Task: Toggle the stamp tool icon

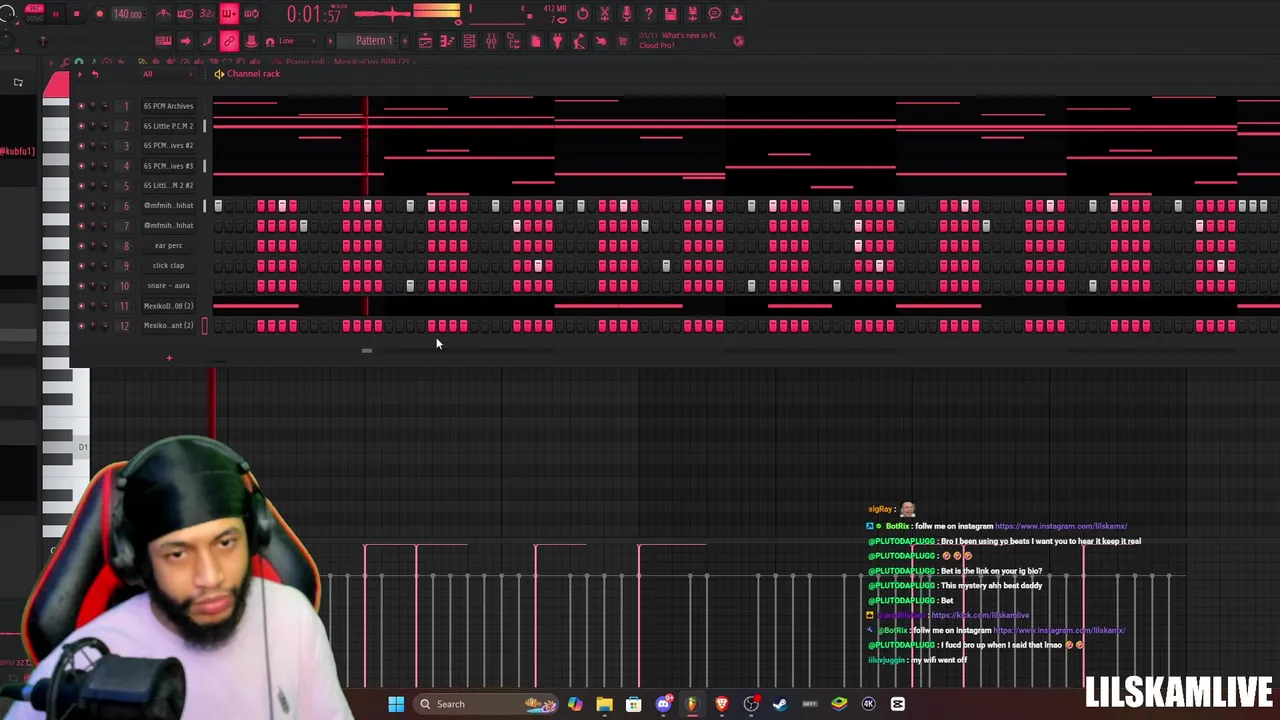Action: pos(251,41)
